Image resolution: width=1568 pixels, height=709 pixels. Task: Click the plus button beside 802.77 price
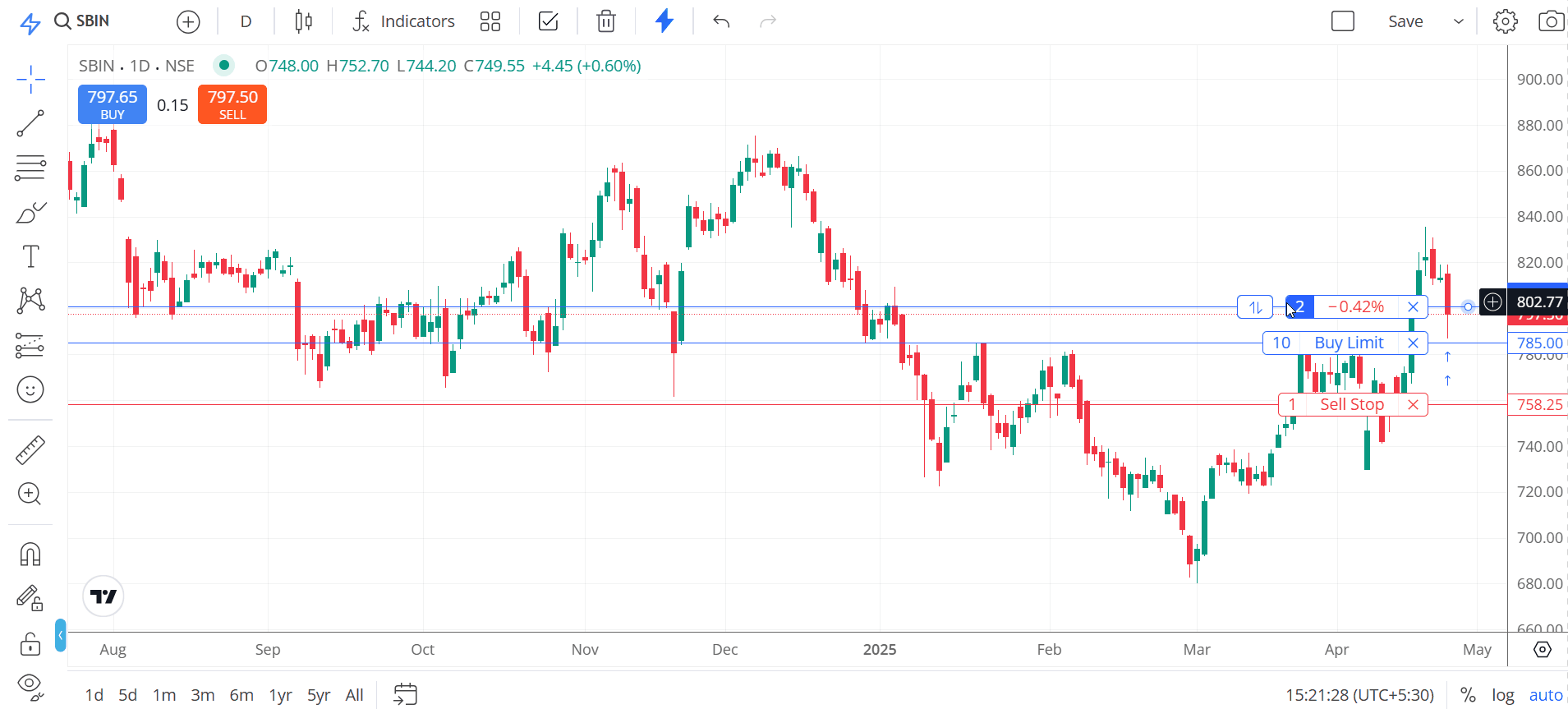1492,302
